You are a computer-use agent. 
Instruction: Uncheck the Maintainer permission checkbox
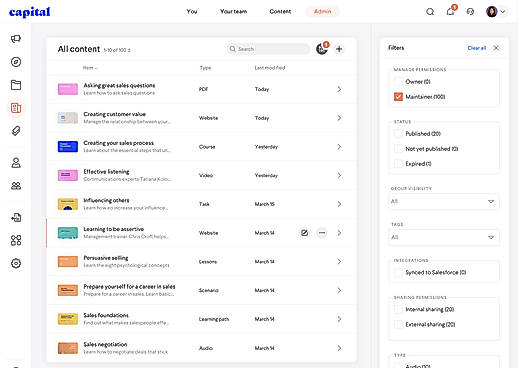click(398, 97)
